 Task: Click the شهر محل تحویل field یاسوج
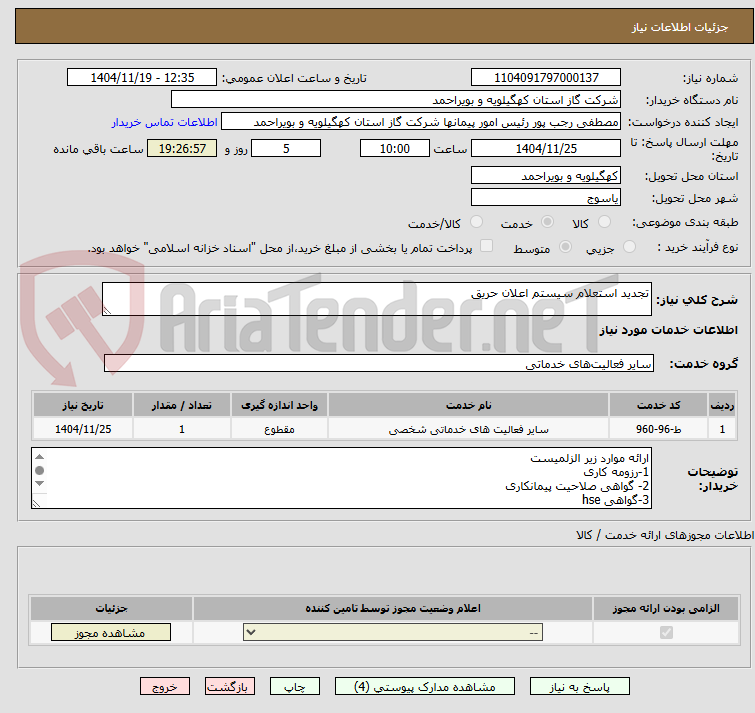pos(546,197)
